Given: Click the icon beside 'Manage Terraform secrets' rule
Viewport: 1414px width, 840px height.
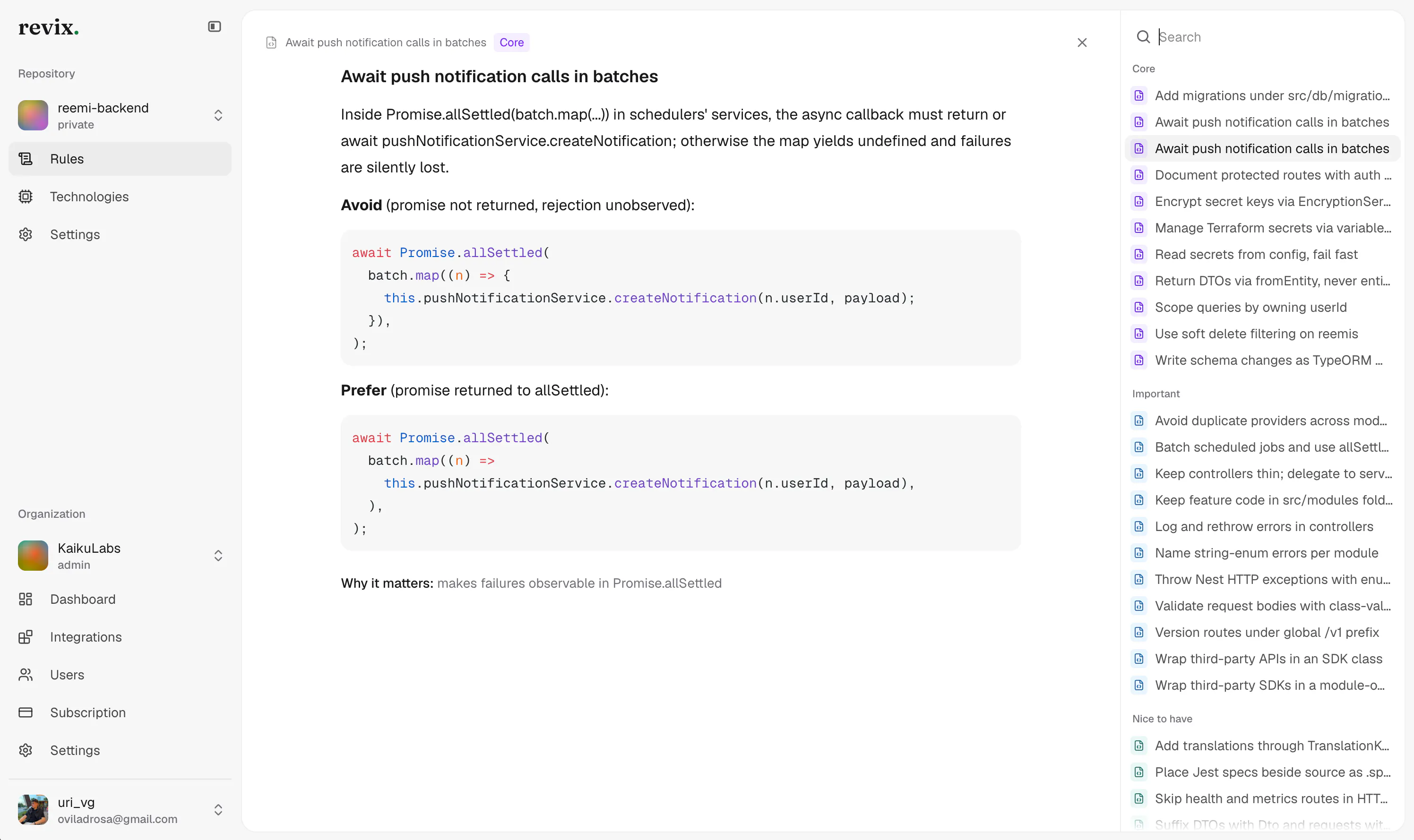Looking at the screenshot, I should click(x=1139, y=228).
